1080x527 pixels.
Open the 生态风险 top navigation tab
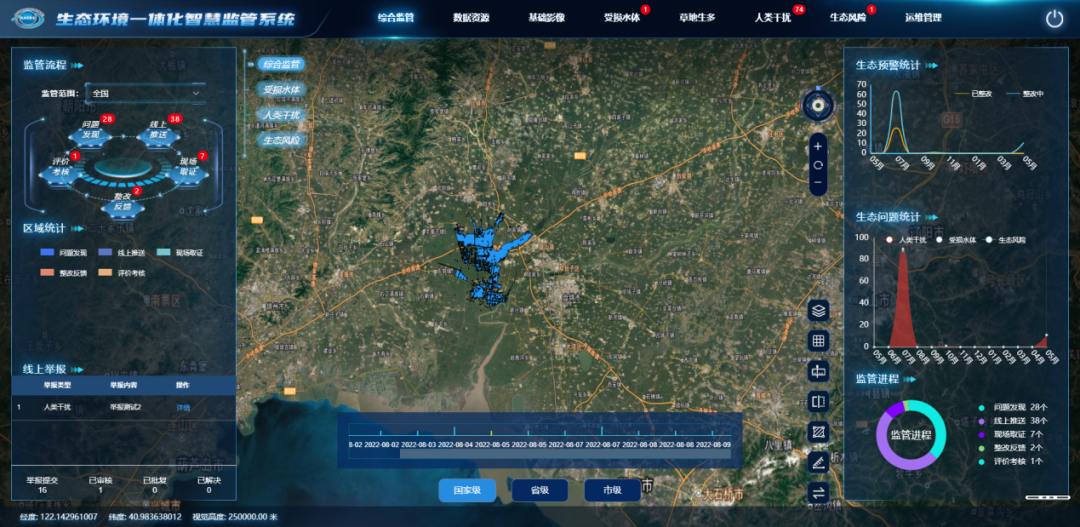848,18
